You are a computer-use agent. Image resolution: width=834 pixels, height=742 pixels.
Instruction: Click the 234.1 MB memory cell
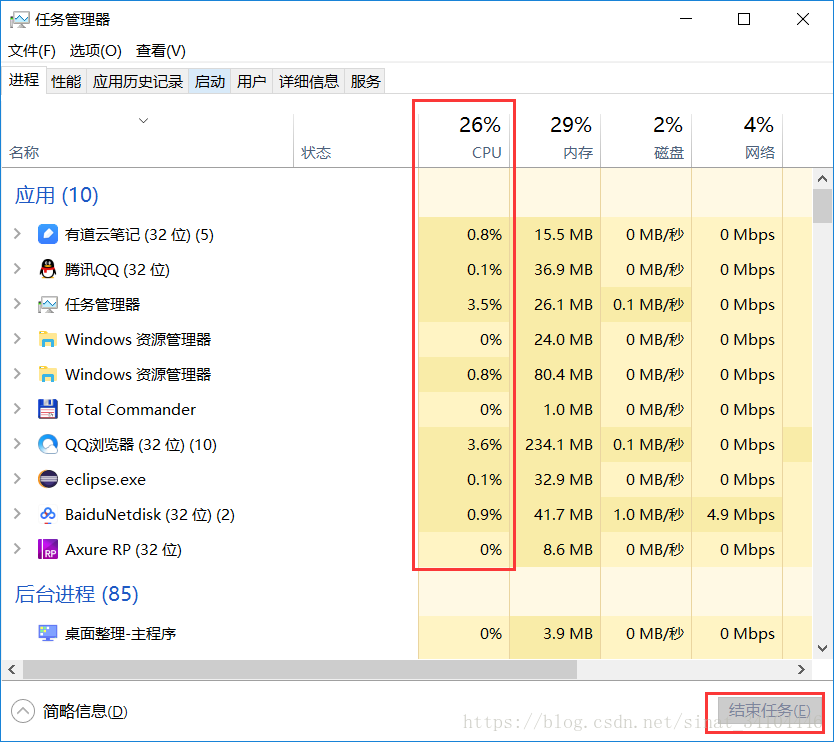pos(555,444)
